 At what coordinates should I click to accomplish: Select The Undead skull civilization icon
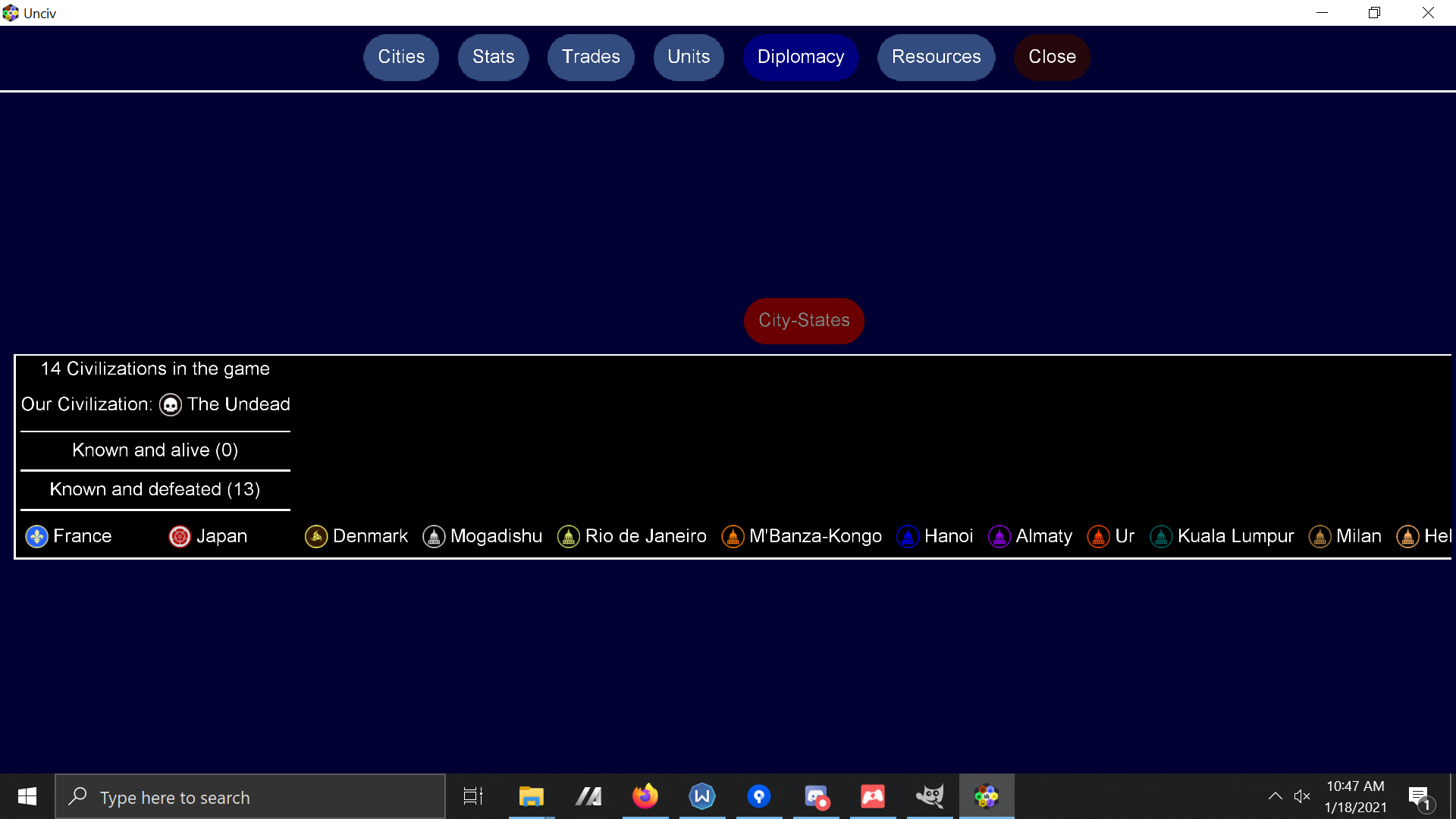170,405
